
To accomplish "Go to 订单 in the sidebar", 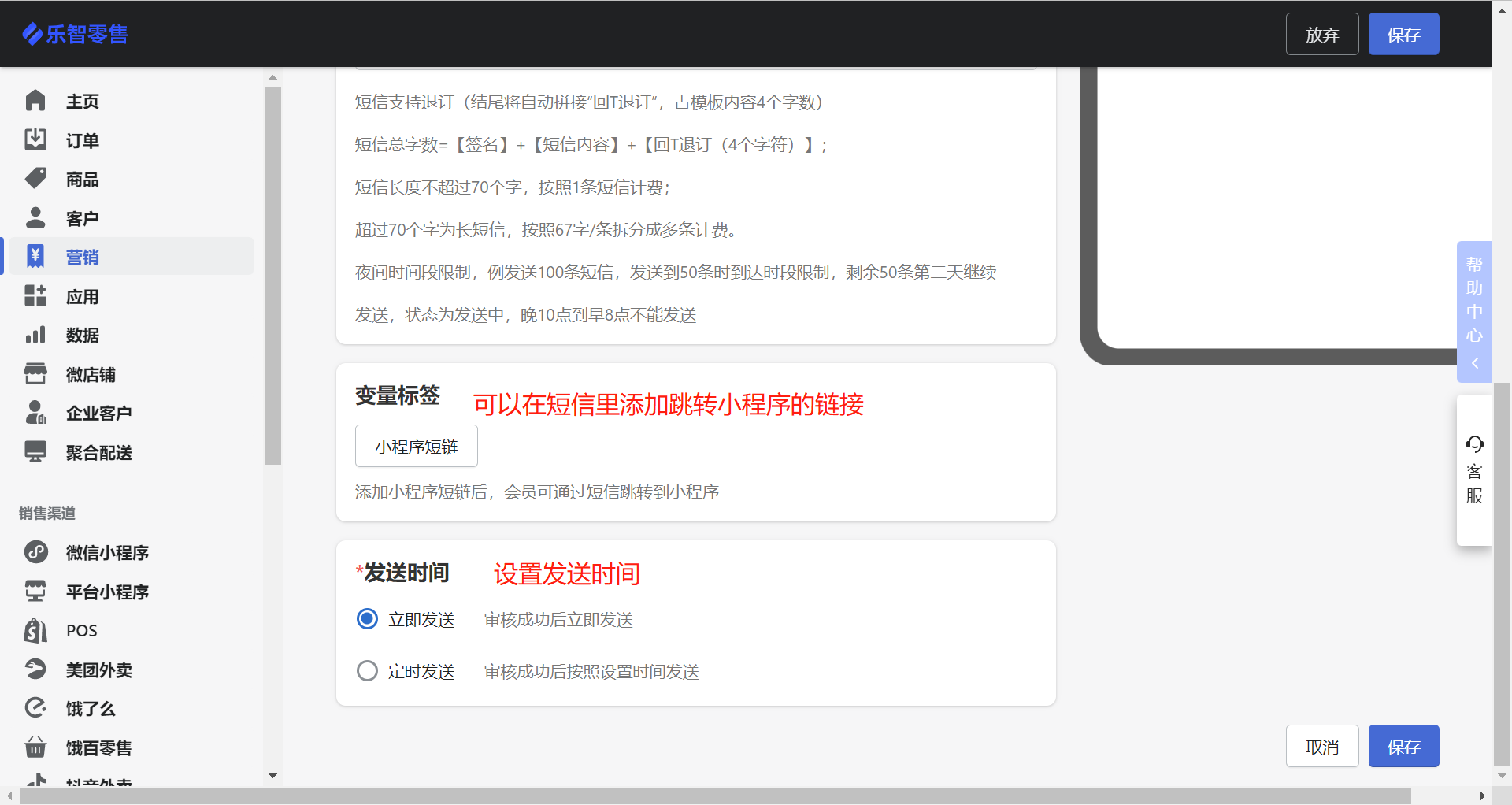I will point(83,141).
